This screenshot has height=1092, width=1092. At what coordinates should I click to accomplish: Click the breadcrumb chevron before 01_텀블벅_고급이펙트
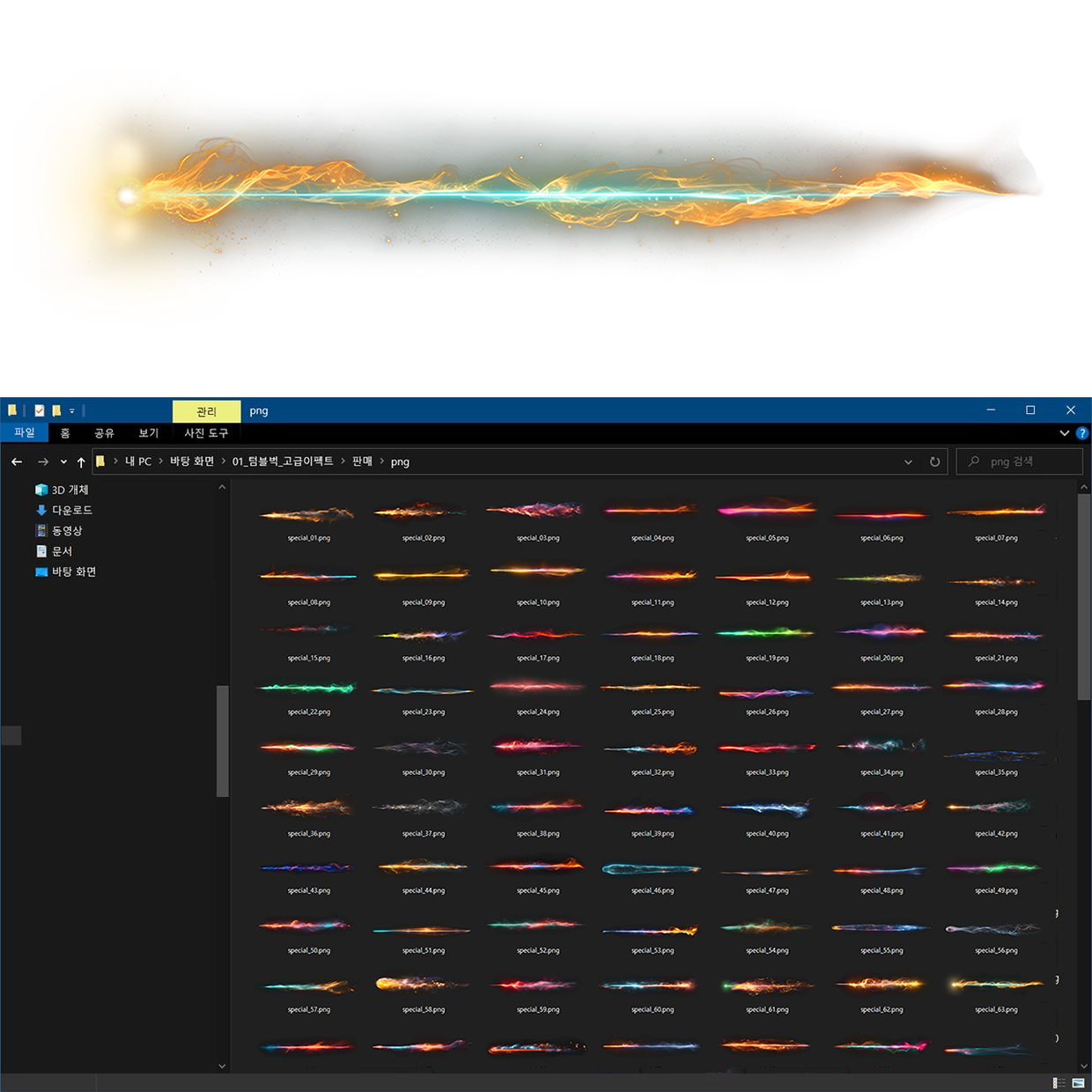point(223,461)
